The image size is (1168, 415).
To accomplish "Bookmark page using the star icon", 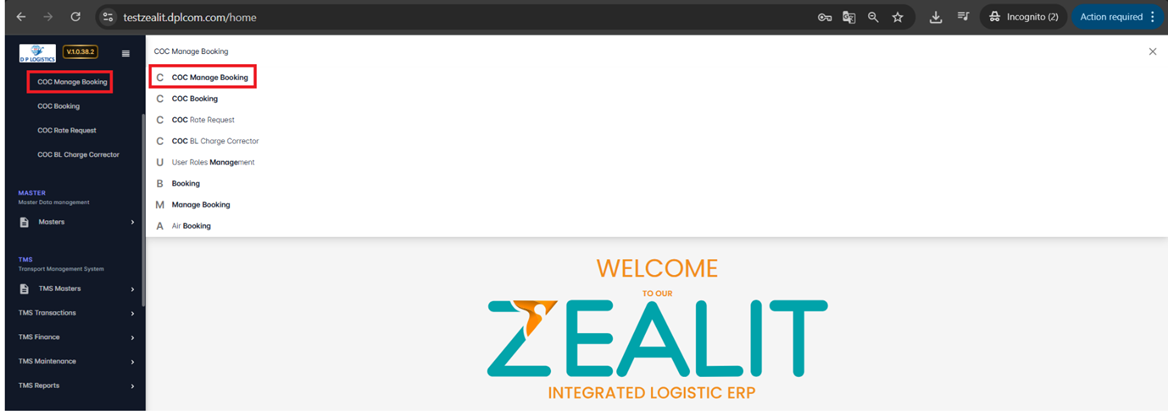I will click(x=898, y=16).
